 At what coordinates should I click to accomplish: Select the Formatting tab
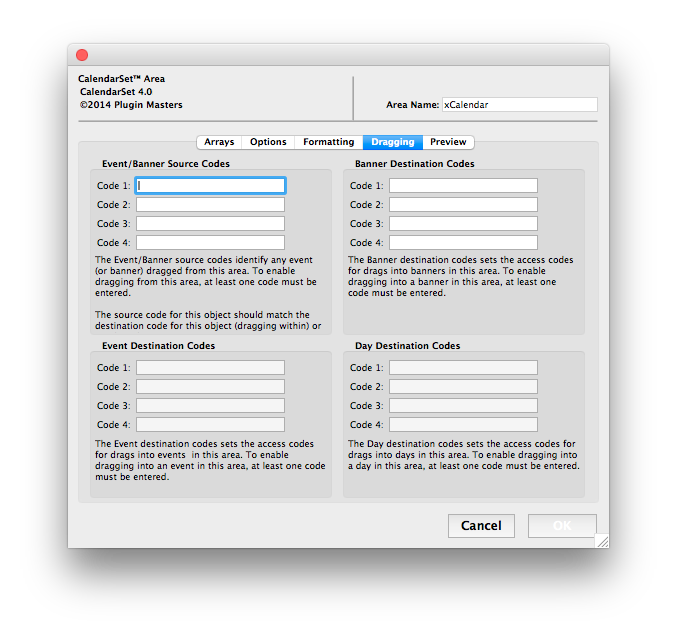(x=328, y=142)
